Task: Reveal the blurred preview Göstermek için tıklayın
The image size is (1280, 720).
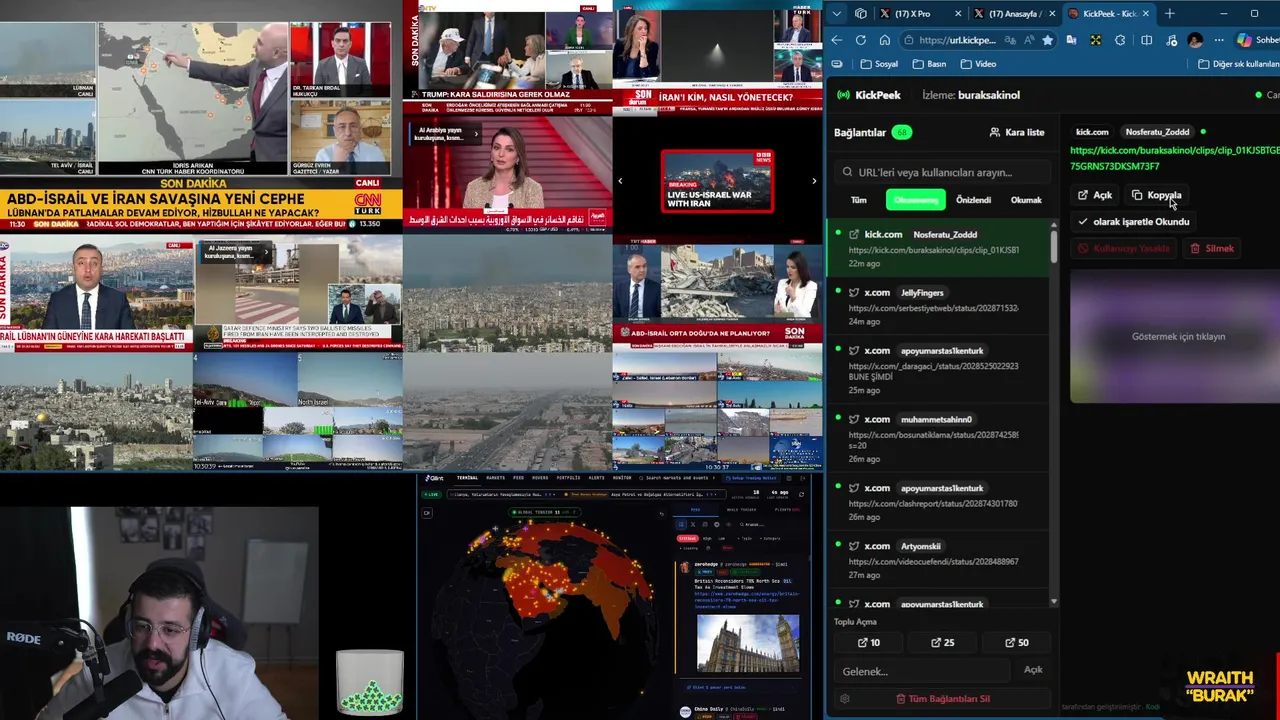Action: (1177, 336)
